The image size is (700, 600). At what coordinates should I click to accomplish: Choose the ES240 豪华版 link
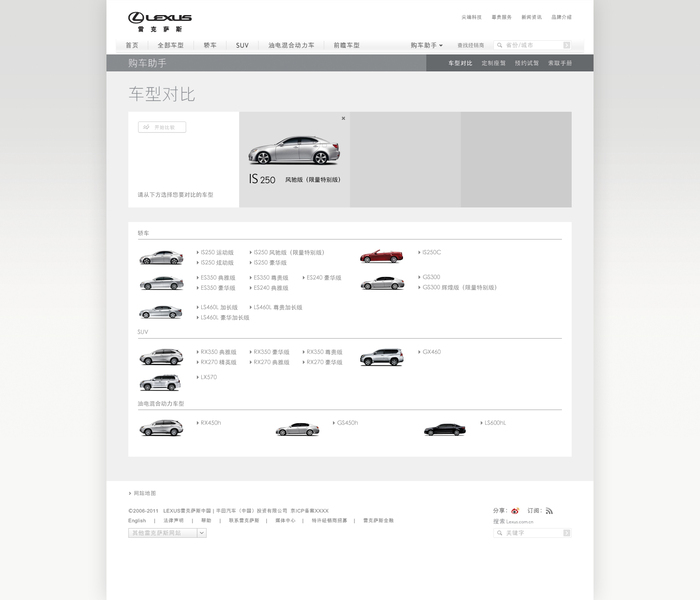click(324, 277)
